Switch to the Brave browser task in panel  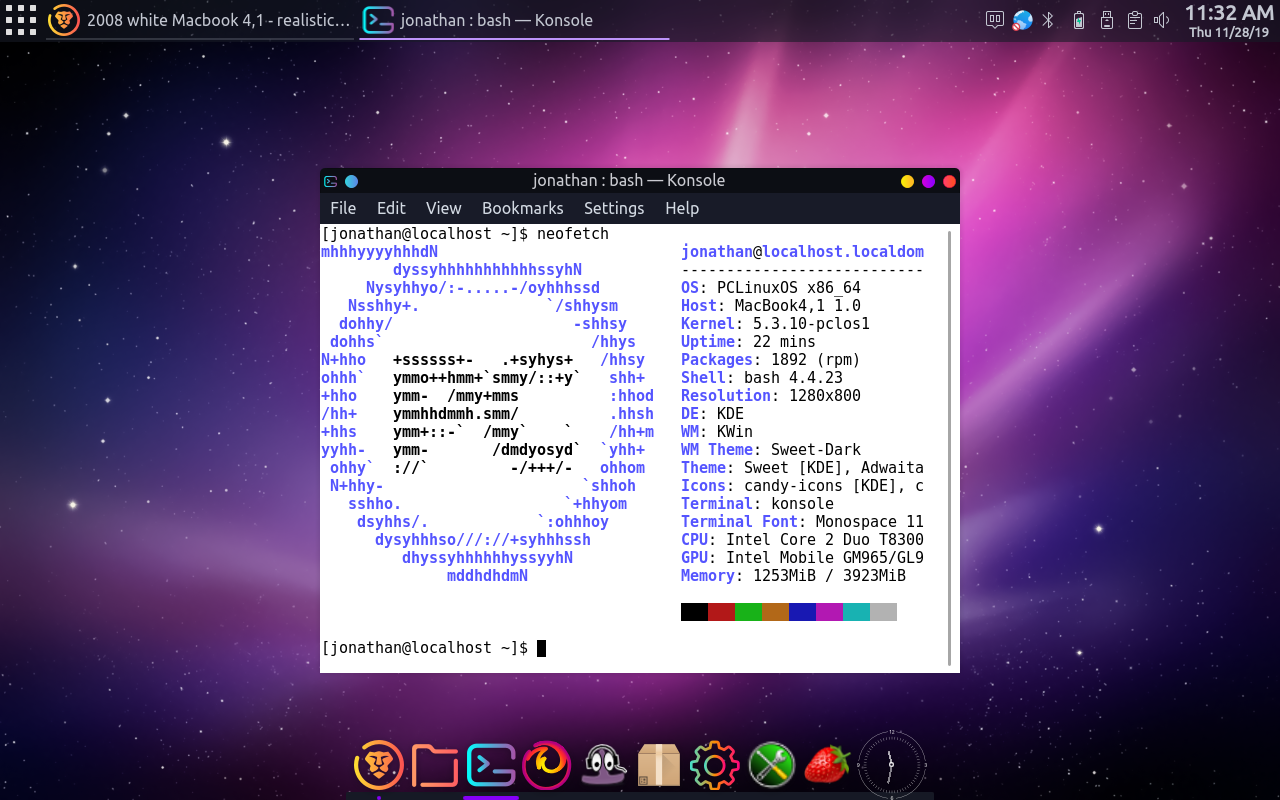tap(201, 20)
